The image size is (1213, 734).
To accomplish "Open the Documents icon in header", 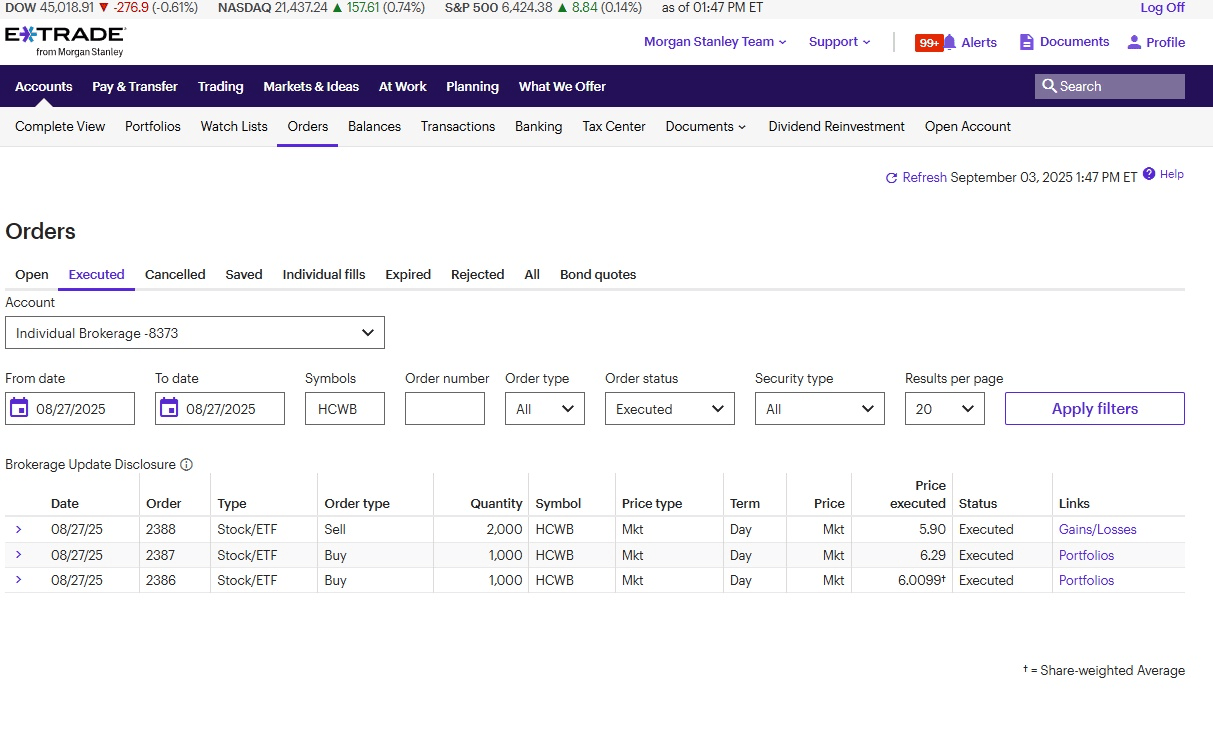I will (x=1026, y=42).
